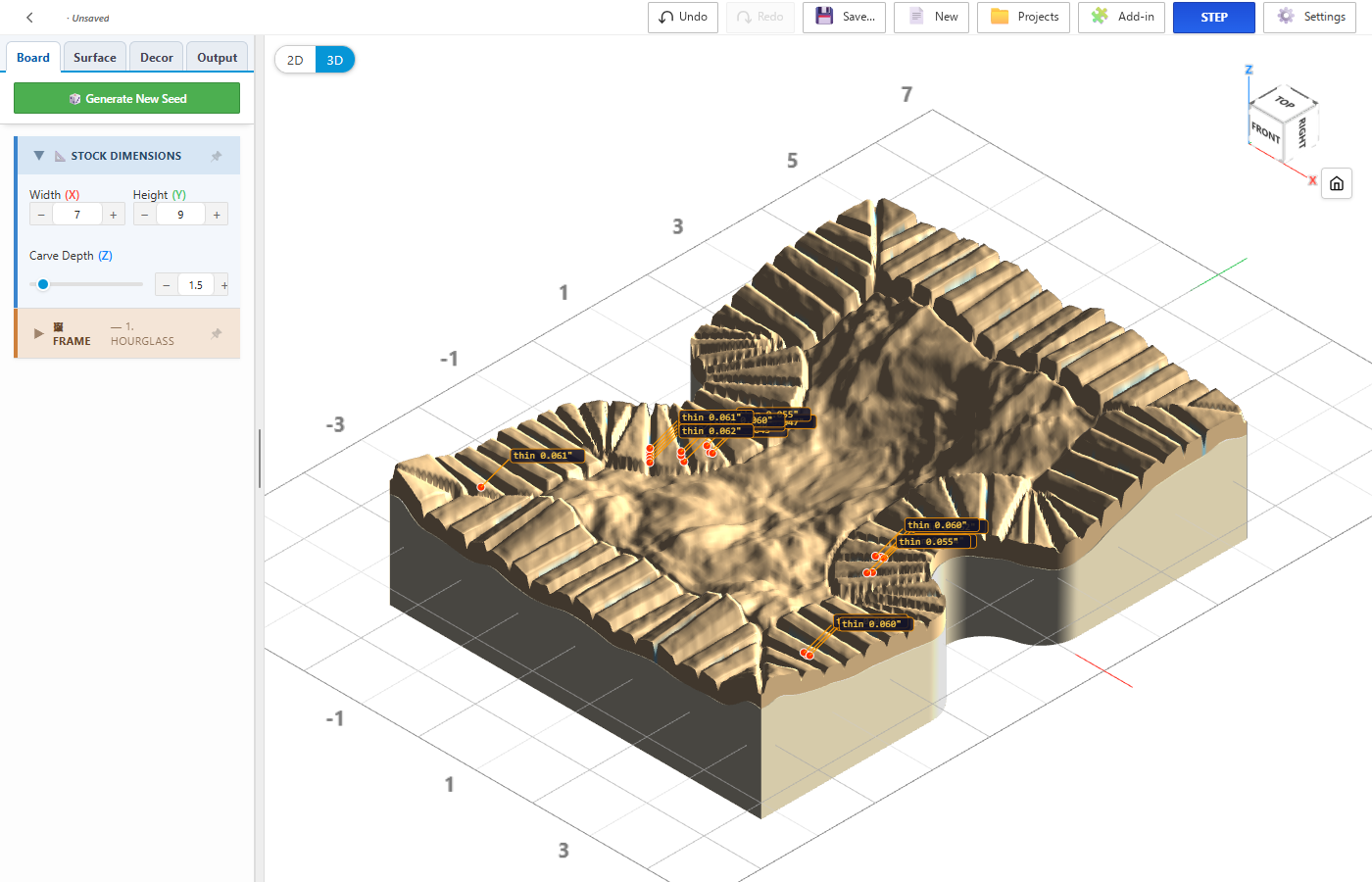Click the blue STEP button
The image size is (1372, 882).
pos(1214,18)
